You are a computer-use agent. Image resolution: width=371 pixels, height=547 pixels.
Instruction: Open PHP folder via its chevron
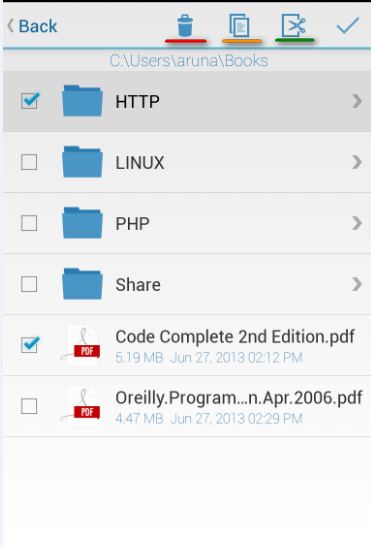(x=357, y=223)
